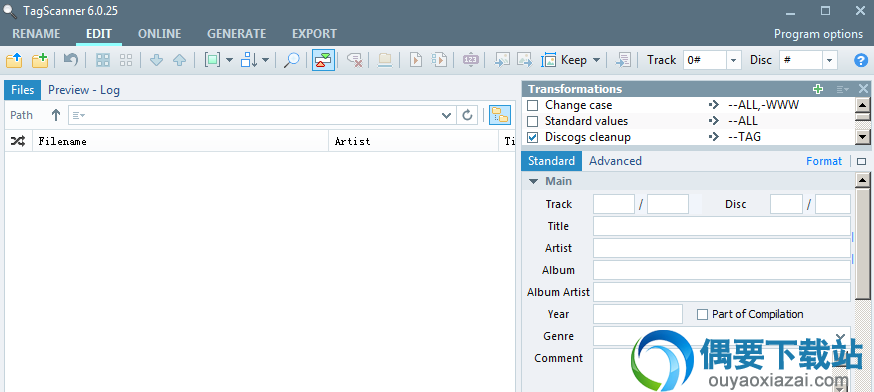Screen dimensions: 874x392
Task: Click the remove tag icon with red X
Action: (x=355, y=60)
